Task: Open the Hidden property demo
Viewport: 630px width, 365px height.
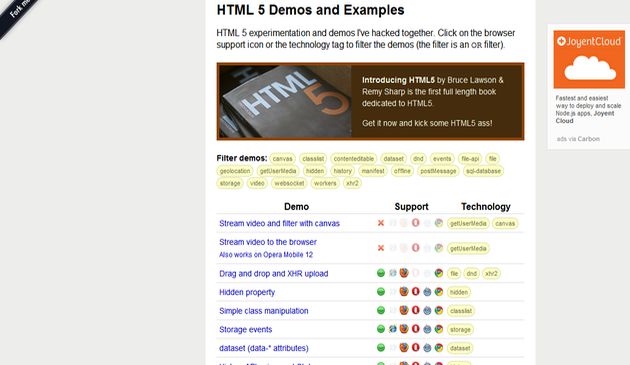Action: tap(247, 292)
